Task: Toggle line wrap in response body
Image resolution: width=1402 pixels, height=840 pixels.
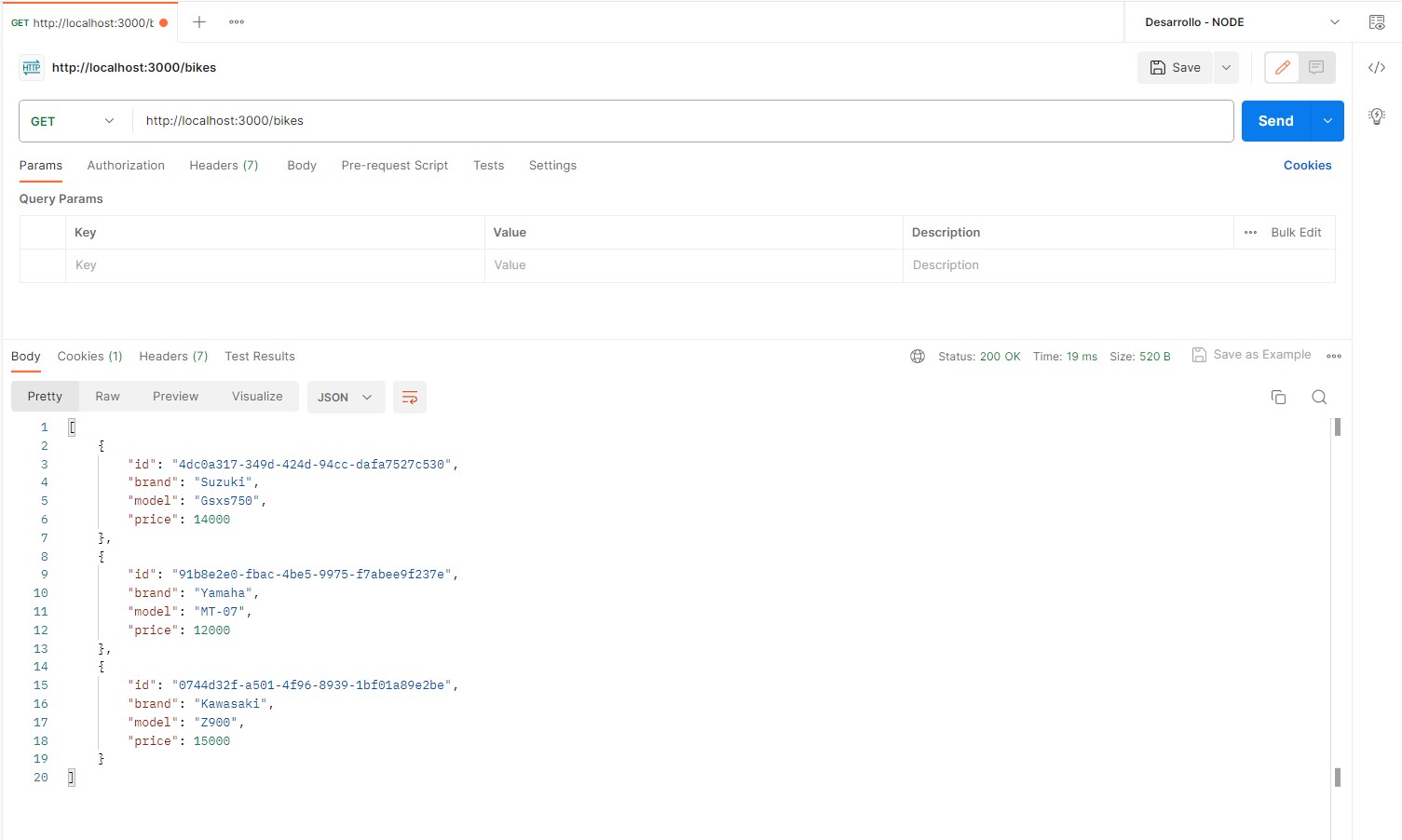Action: [410, 397]
